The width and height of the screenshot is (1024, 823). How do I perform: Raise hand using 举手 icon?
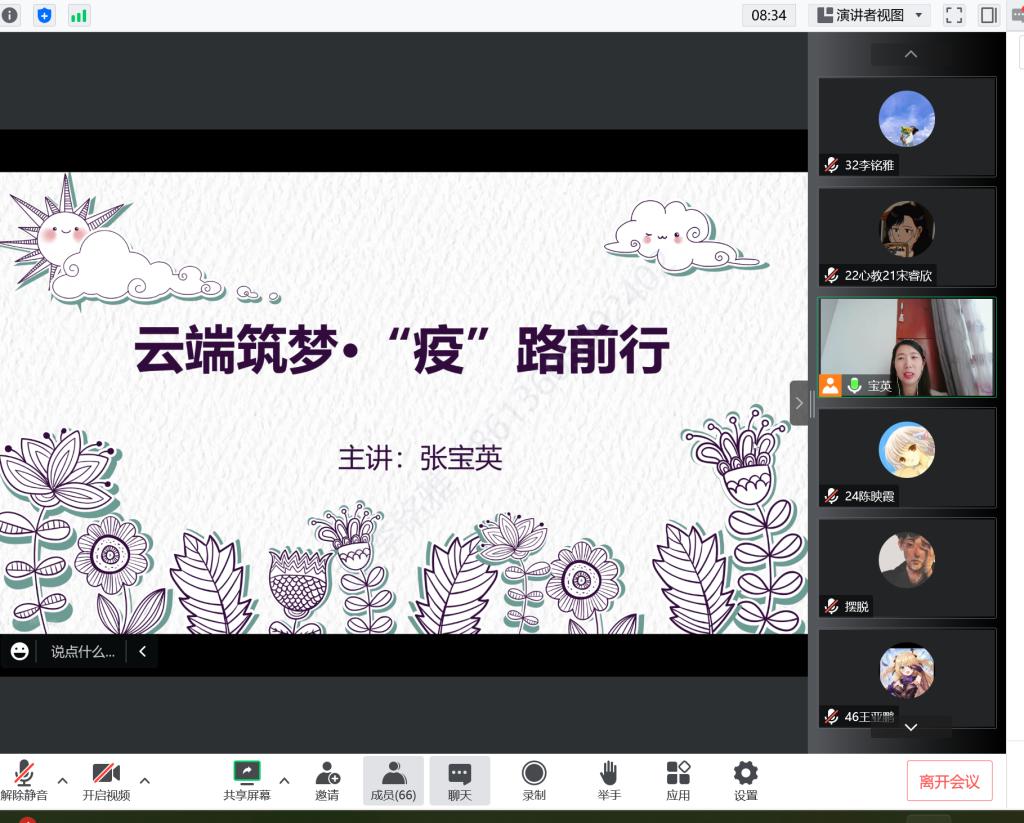608,780
